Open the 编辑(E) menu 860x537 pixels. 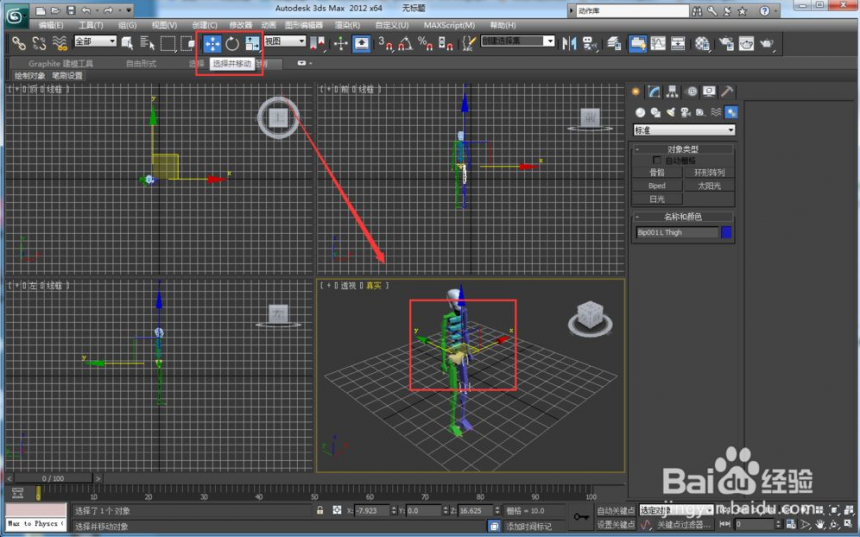50,25
